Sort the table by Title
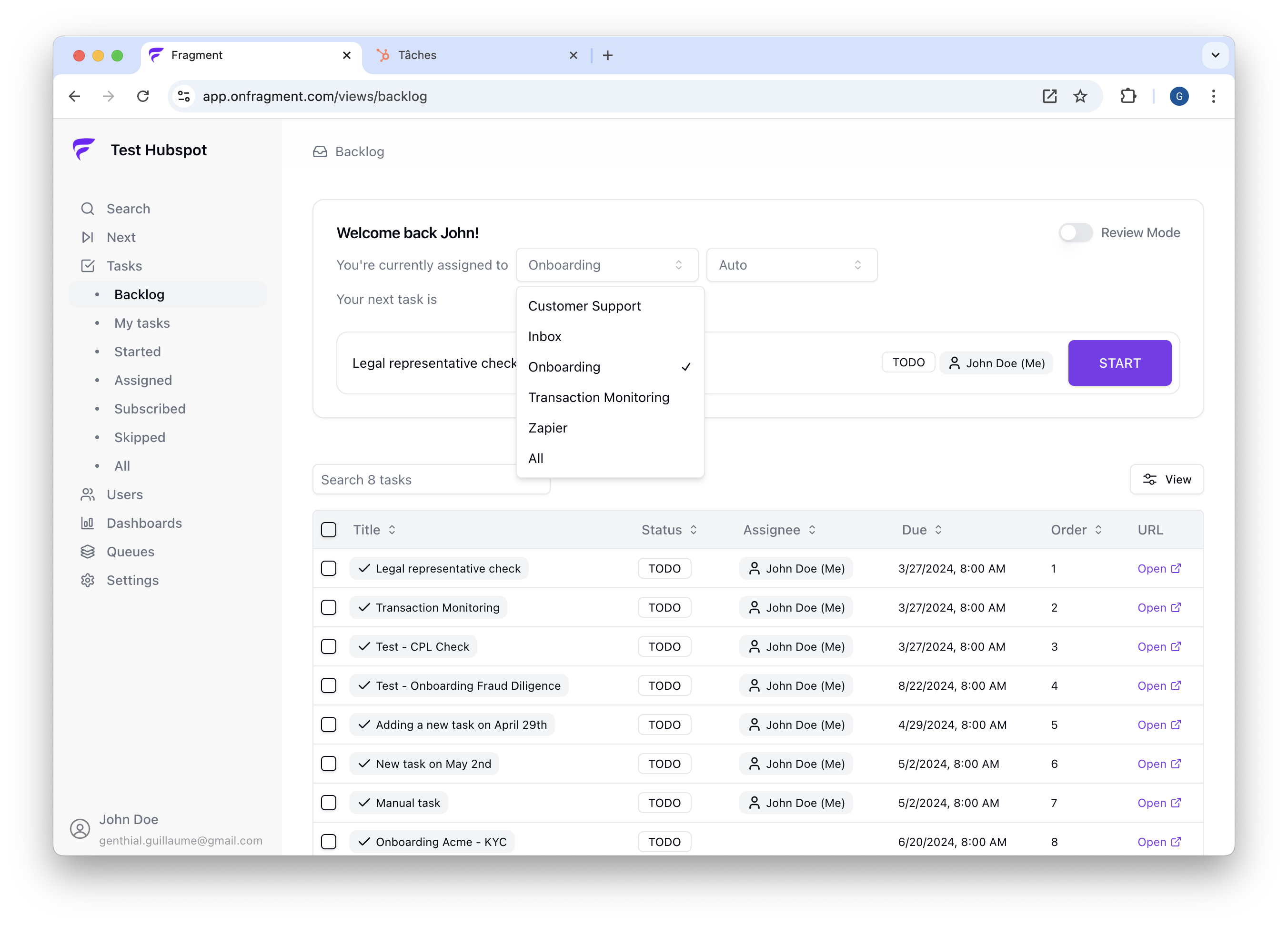 374,530
